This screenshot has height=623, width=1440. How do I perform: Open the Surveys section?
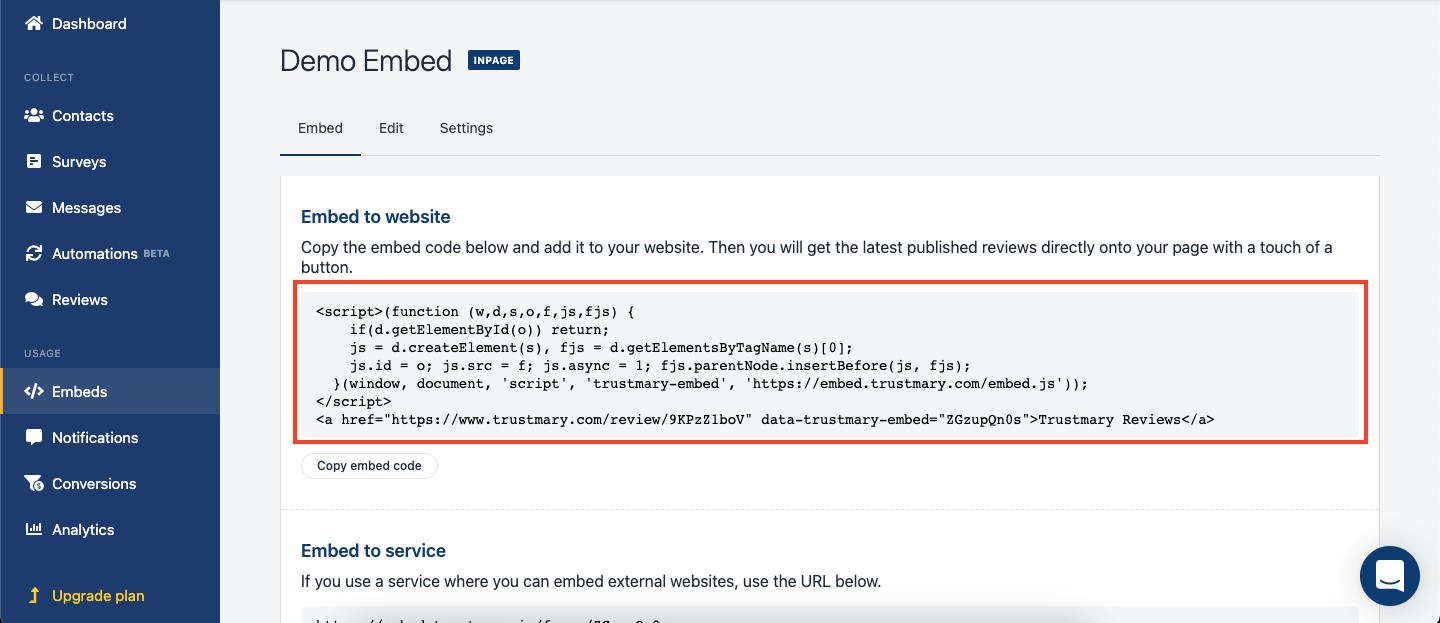tap(110, 161)
